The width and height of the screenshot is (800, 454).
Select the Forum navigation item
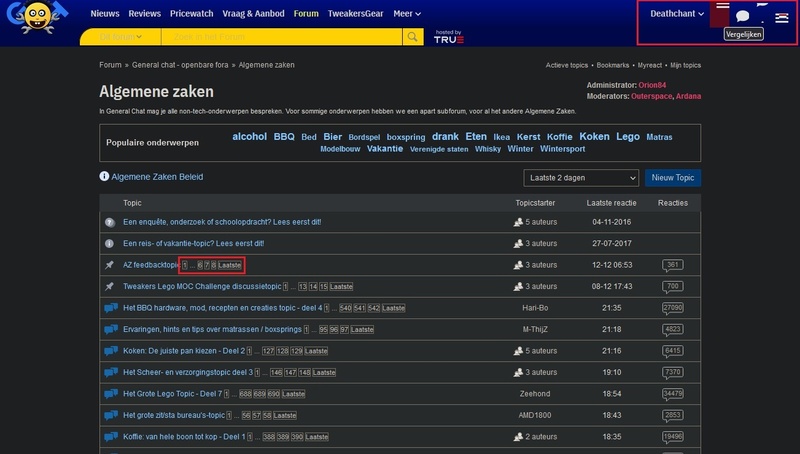(306, 14)
